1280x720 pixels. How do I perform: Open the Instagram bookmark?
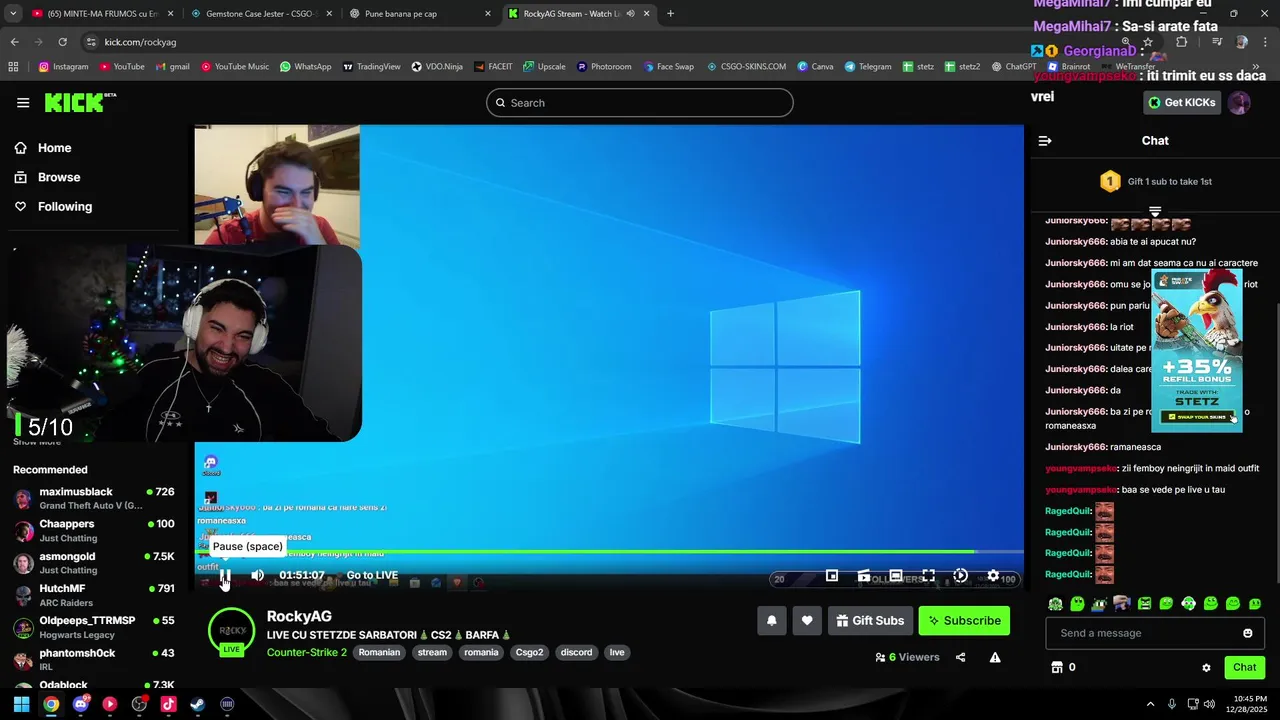pyautogui.click(x=63, y=67)
